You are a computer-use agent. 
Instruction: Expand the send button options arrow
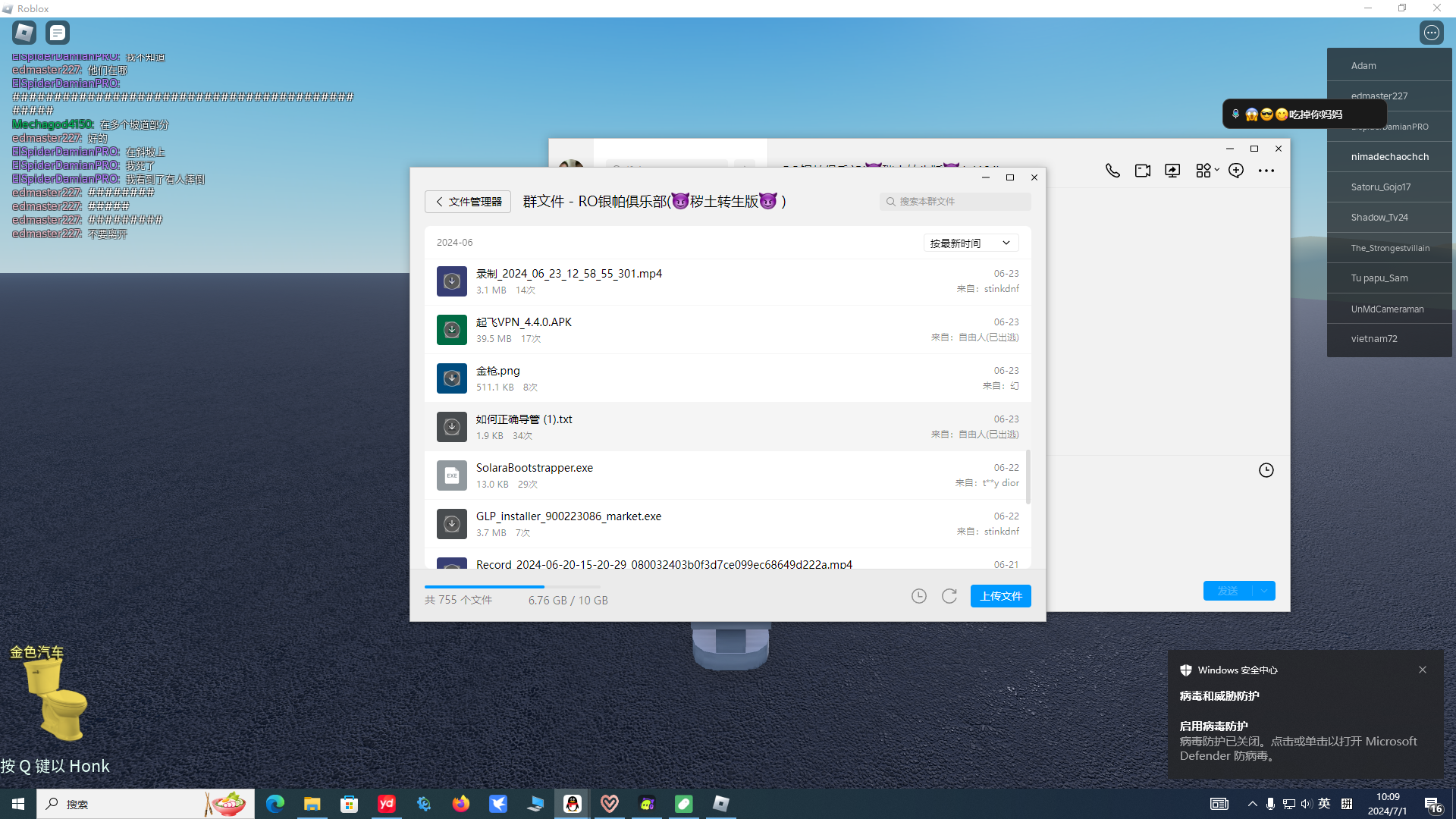tap(1264, 591)
